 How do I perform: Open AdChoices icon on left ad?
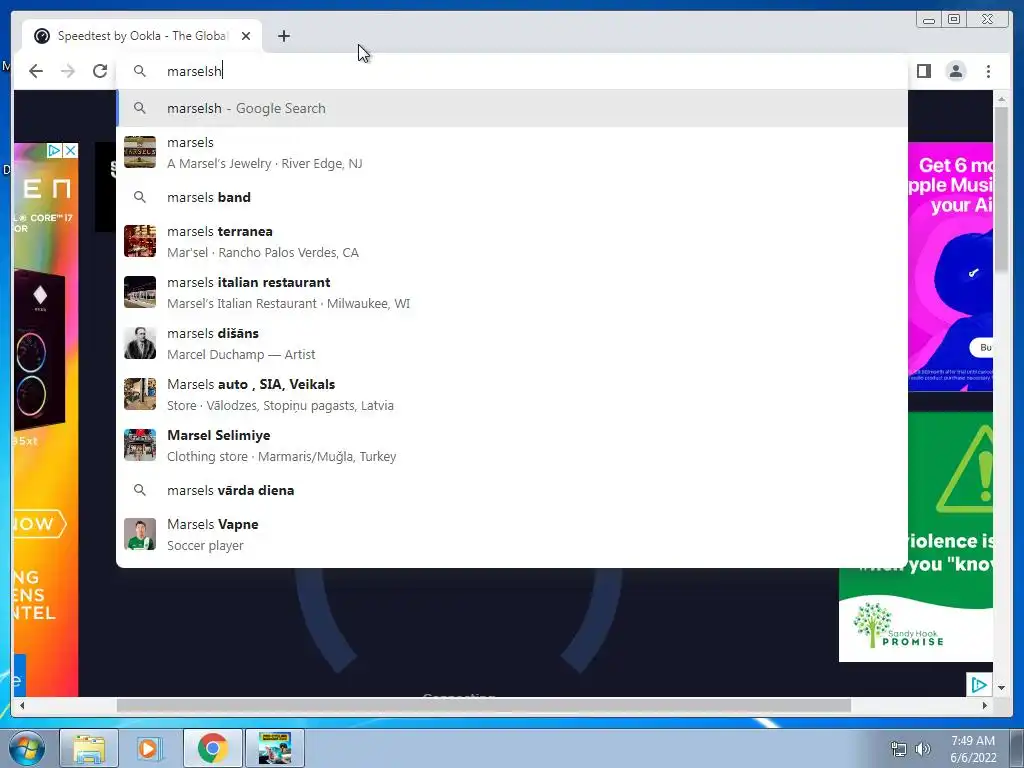coord(54,151)
